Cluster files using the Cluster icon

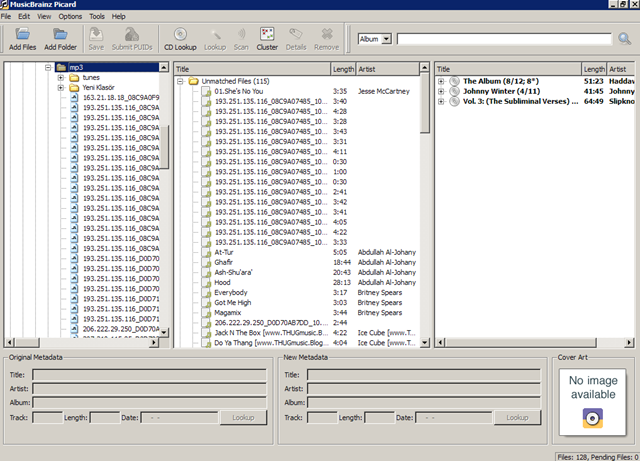pyautogui.click(x=267, y=34)
